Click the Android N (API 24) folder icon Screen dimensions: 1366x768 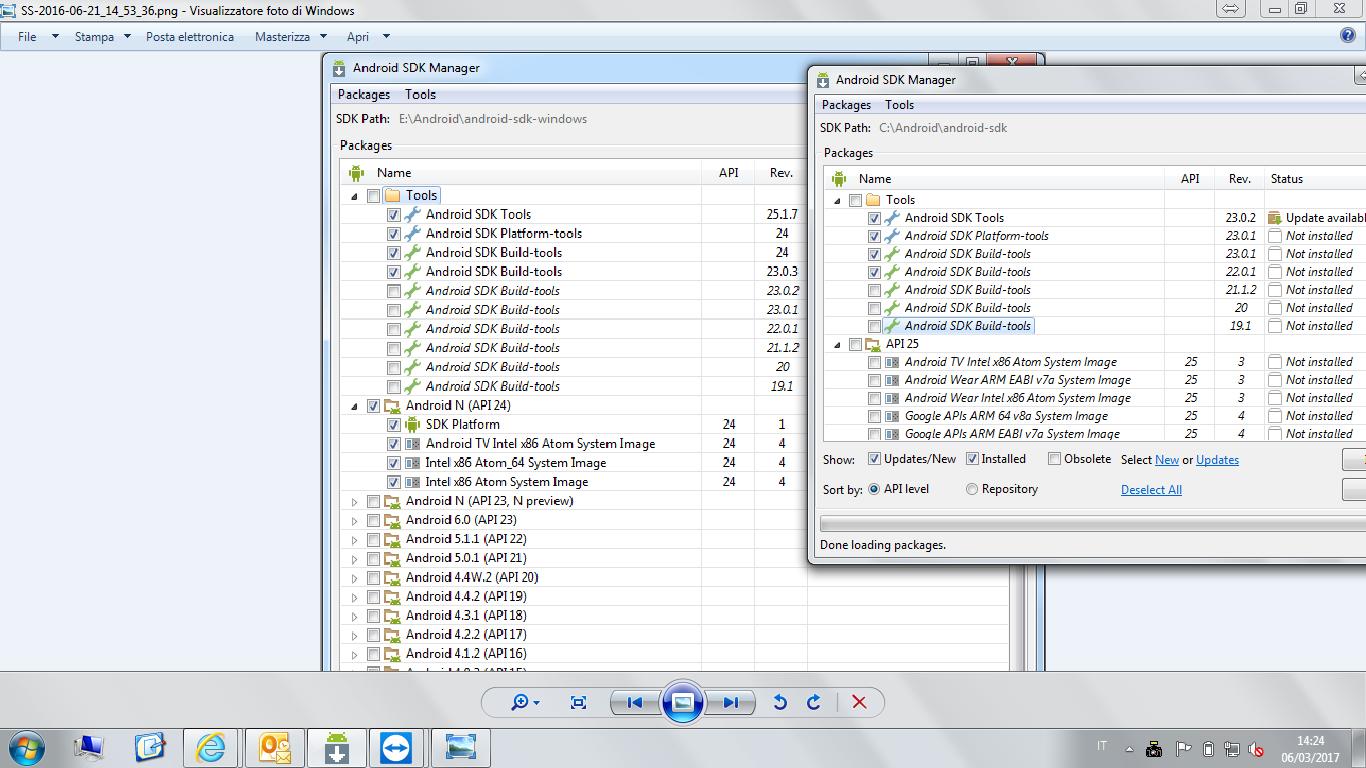coord(392,406)
